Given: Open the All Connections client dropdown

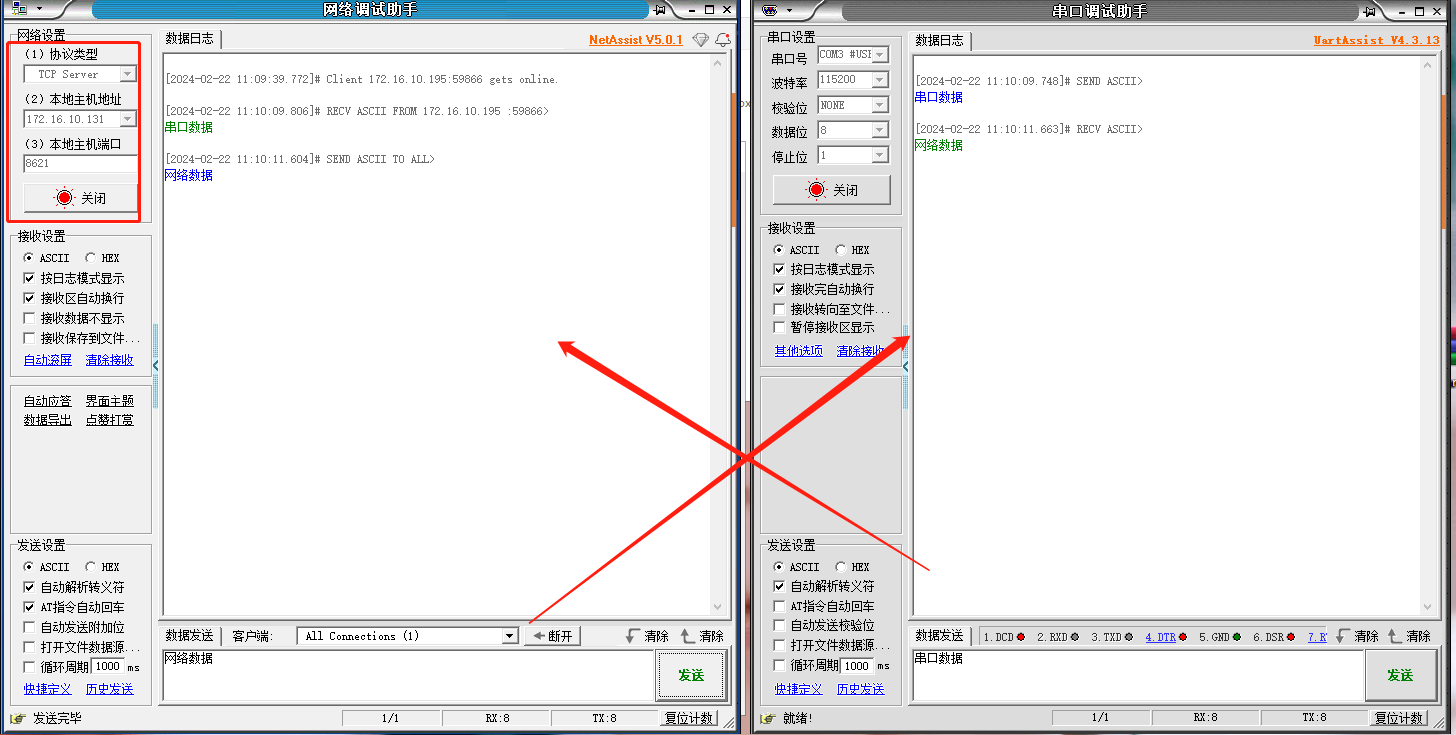Looking at the screenshot, I should tap(509, 636).
